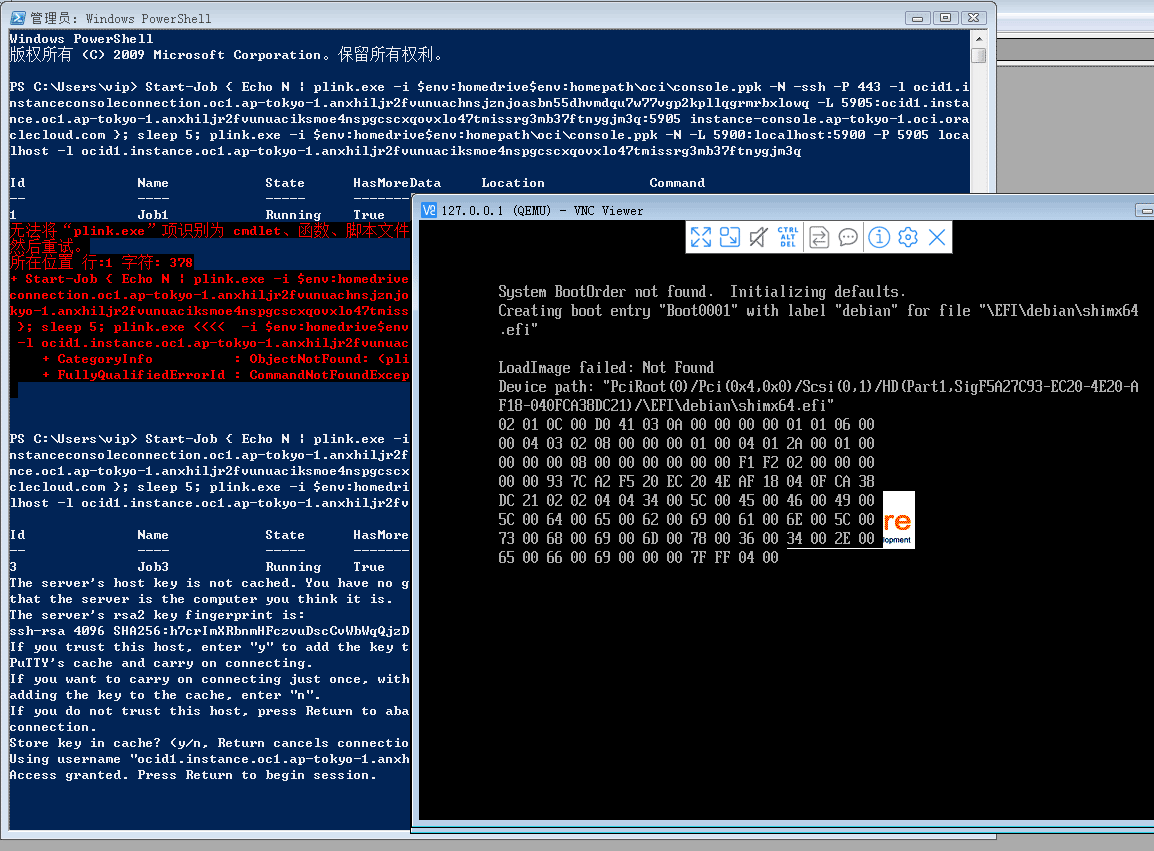Viewport: 1154px width, 851px height.
Task: Open file transfer in VNC toolbar
Action: [819, 237]
